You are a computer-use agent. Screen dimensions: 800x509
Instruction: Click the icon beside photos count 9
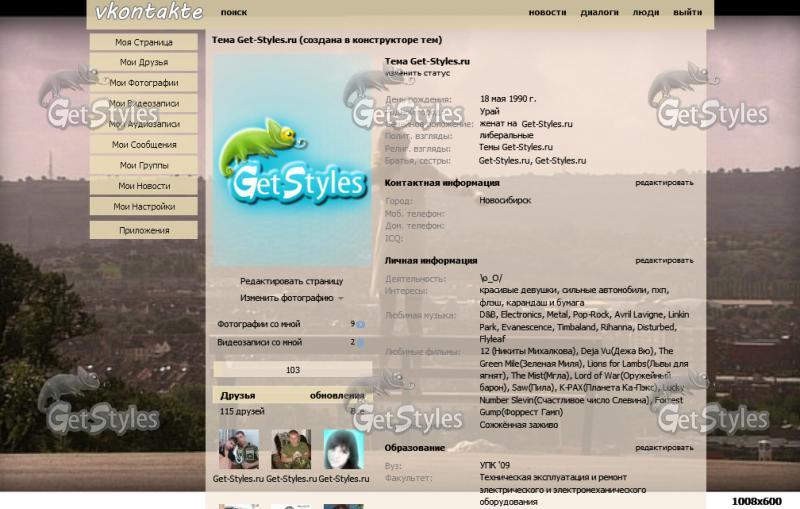[x=361, y=324]
